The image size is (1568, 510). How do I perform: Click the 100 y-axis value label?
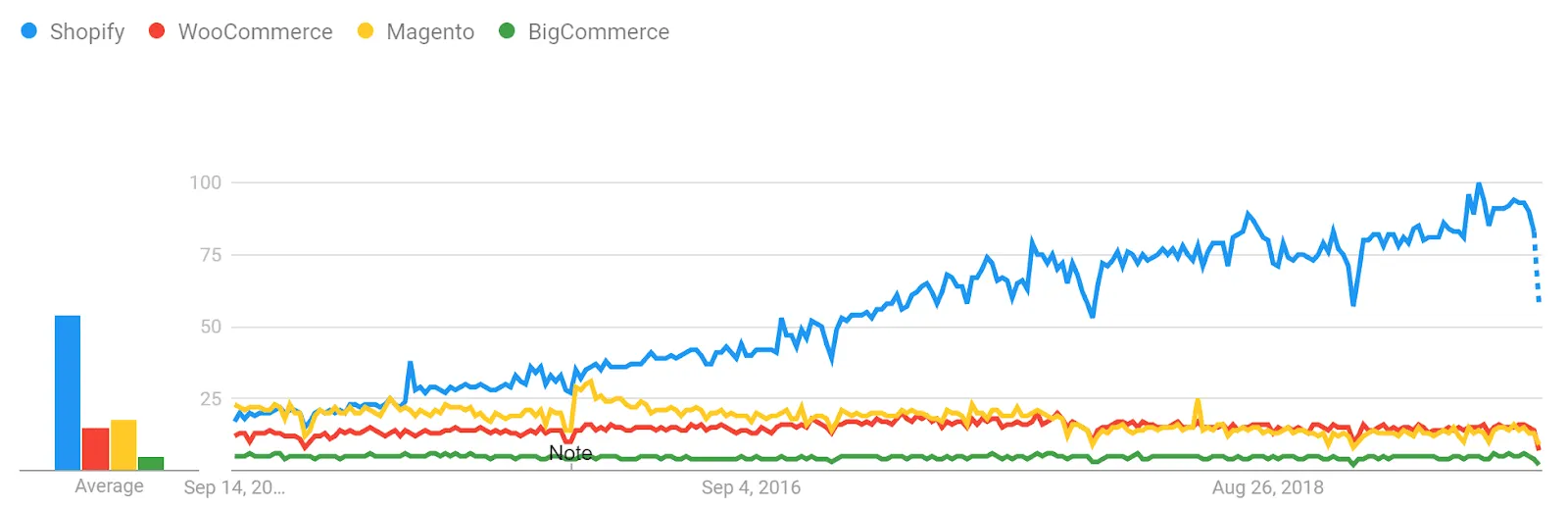pyautogui.click(x=206, y=182)
